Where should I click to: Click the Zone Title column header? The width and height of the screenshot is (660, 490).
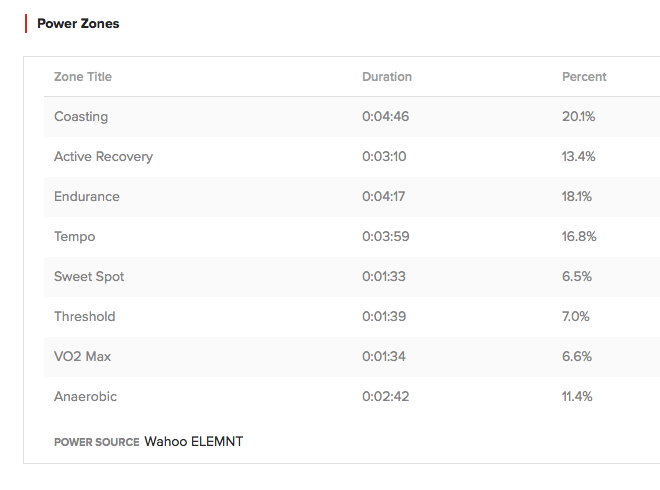point(83,77)
